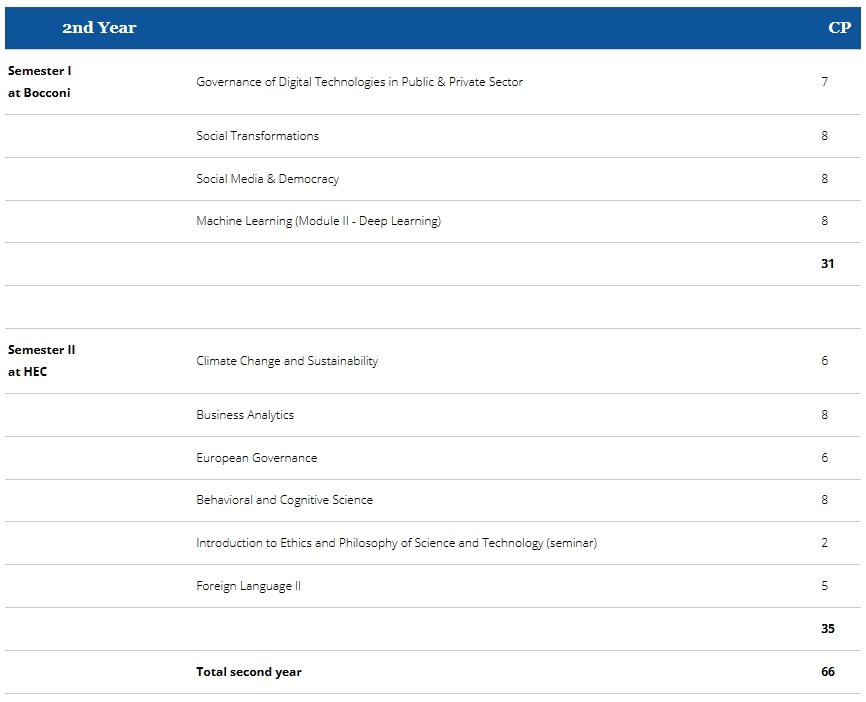Click the second year total 66
Viewport: 866px width, 702px height.
[827, 672]
